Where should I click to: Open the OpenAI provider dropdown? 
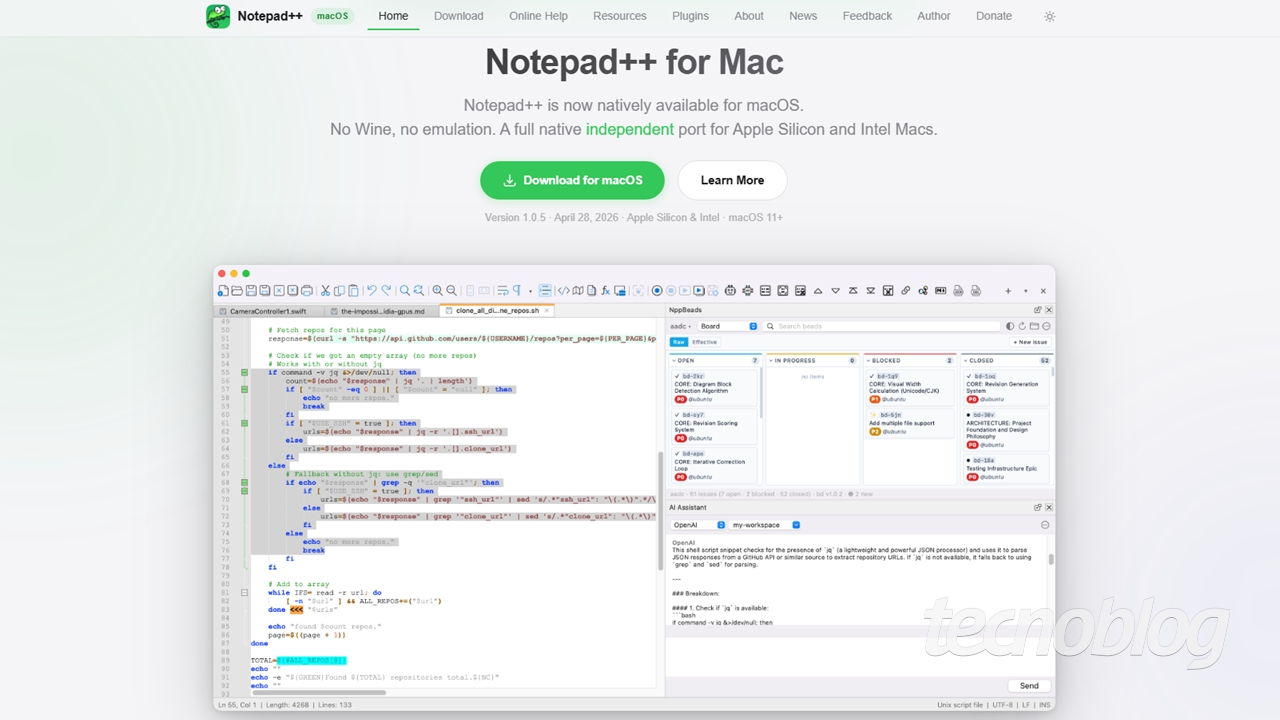pyautogui.click(x=698, y=525)
